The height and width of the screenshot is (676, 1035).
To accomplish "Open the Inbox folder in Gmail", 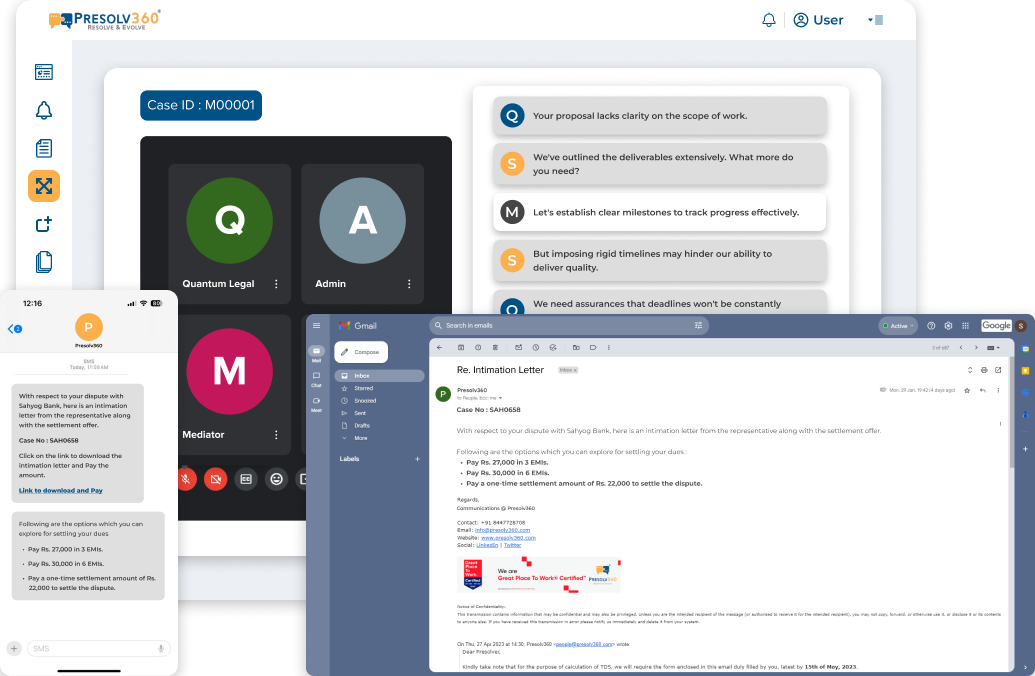I will [379, 376].
